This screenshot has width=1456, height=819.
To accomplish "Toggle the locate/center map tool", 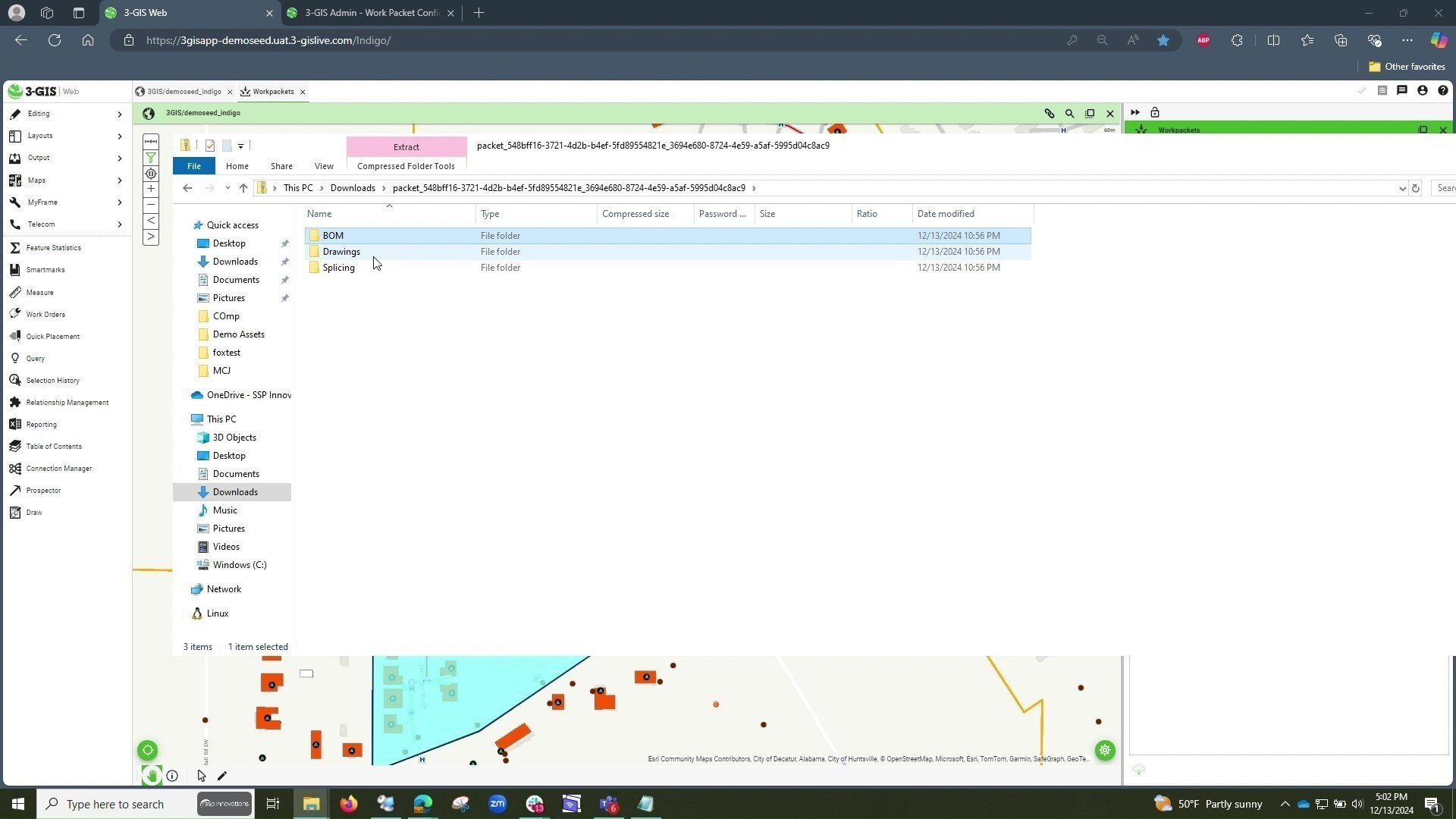I will [147, 750].
